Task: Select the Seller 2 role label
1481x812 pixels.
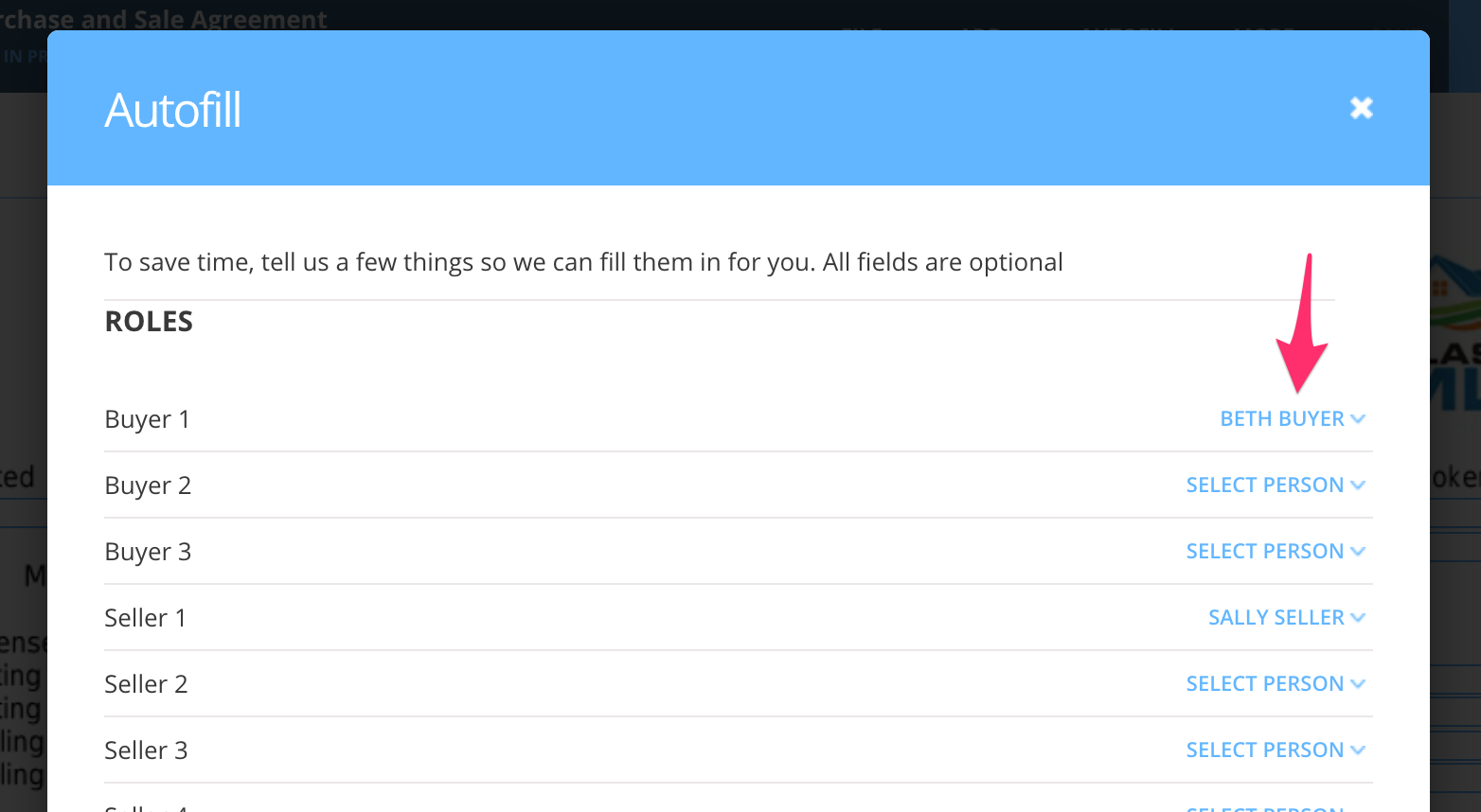Action: [x=146, y=684]
